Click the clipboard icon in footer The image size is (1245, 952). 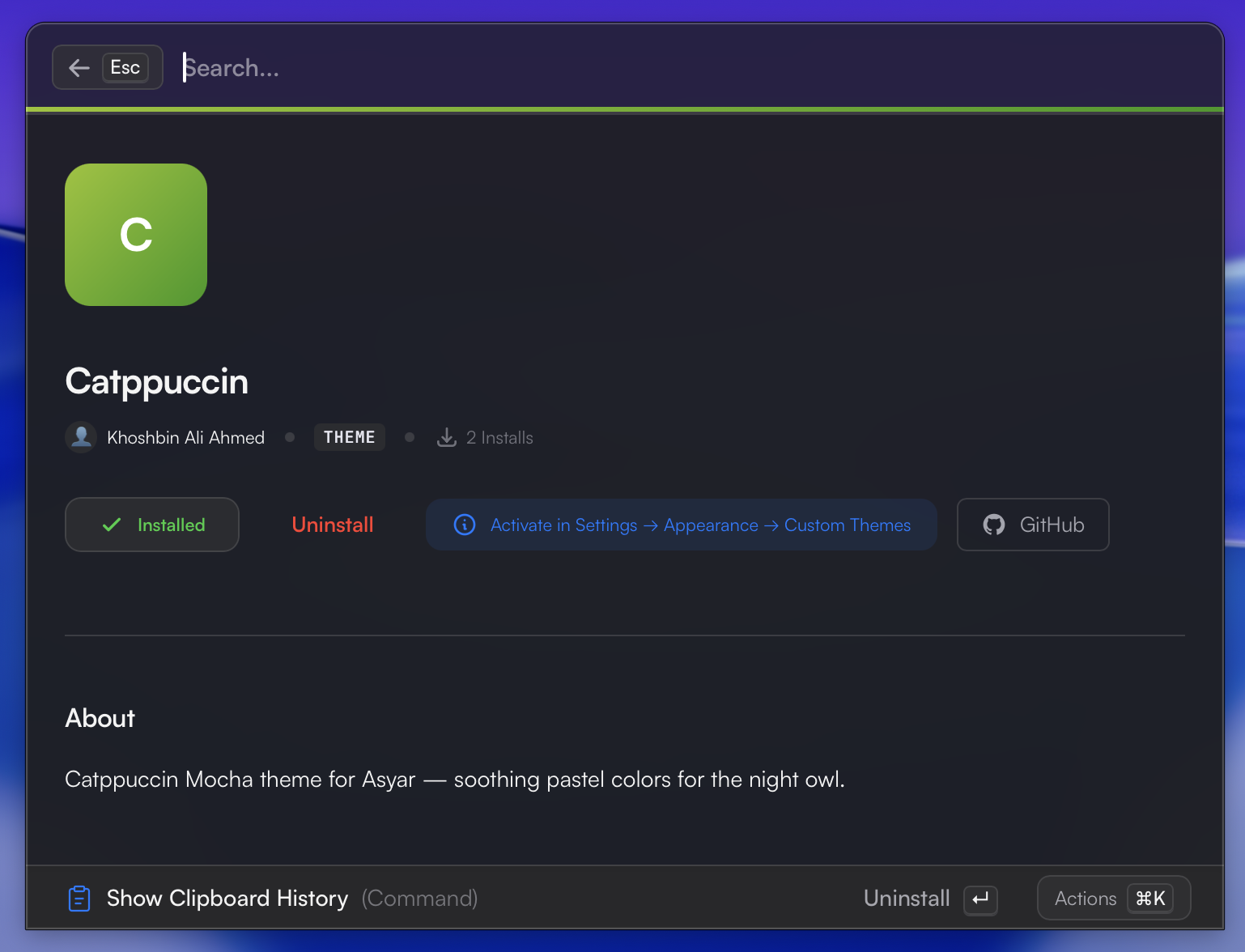(x=79, y=899)
